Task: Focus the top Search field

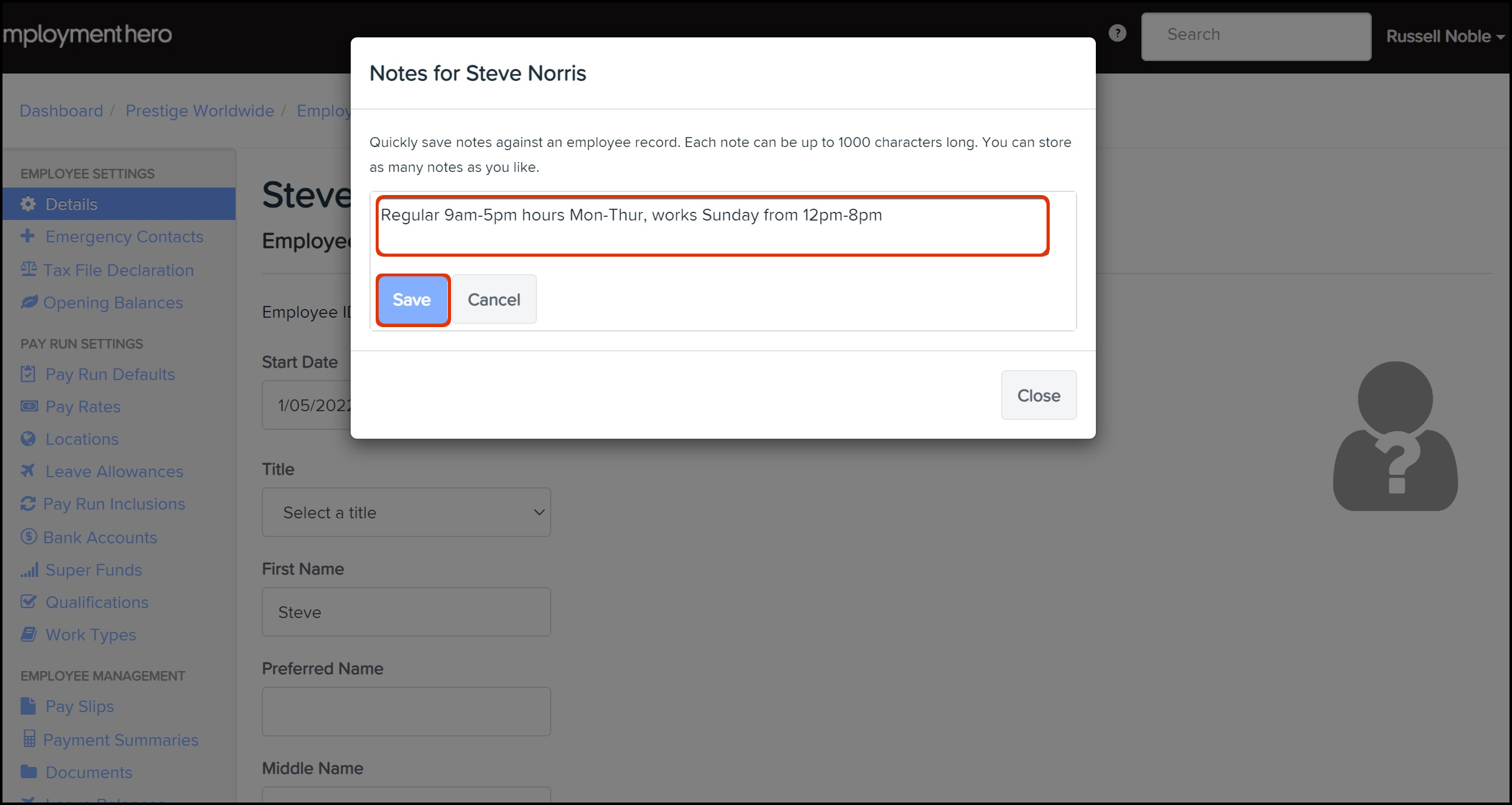Action: (x=1255, y=36)
